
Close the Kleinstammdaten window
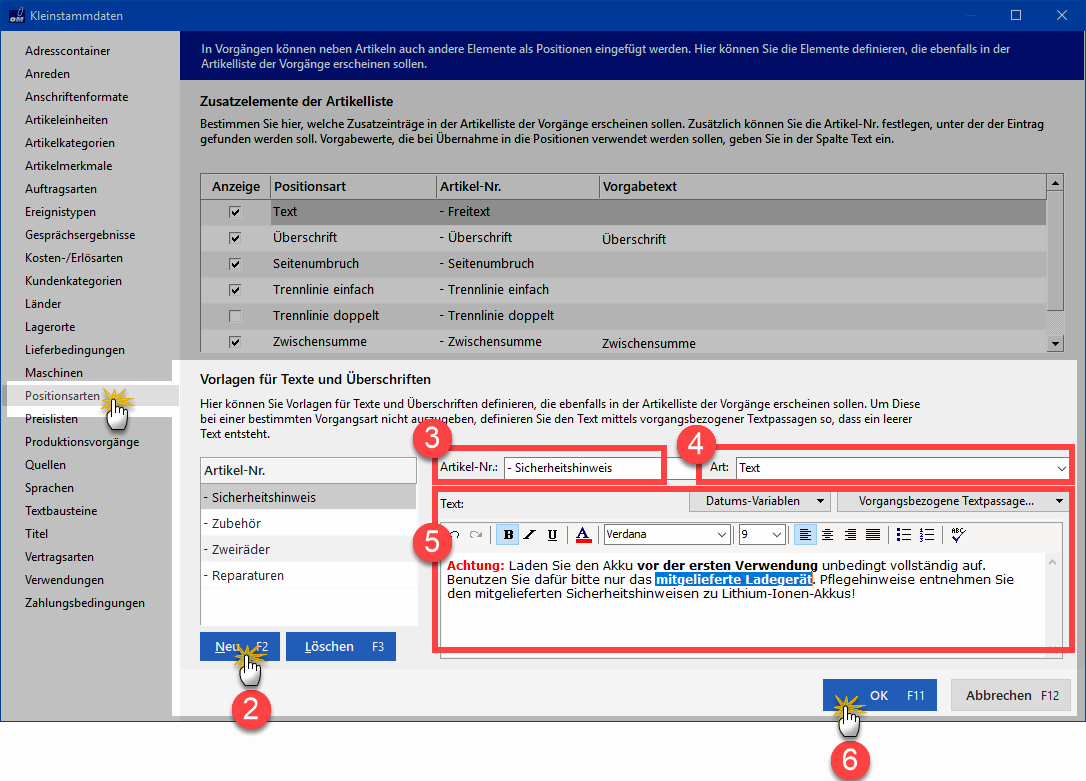(x=1062, y=15)
